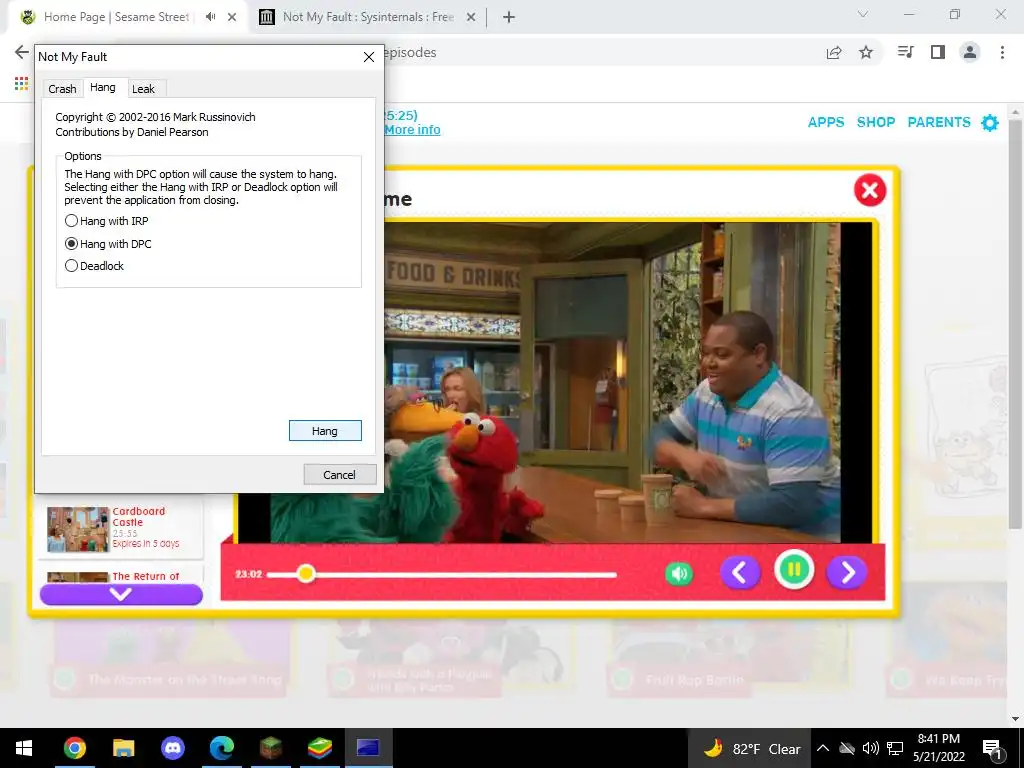Pause the video with the green pause button
1024x768 pixels.
(x=794, y=569)
